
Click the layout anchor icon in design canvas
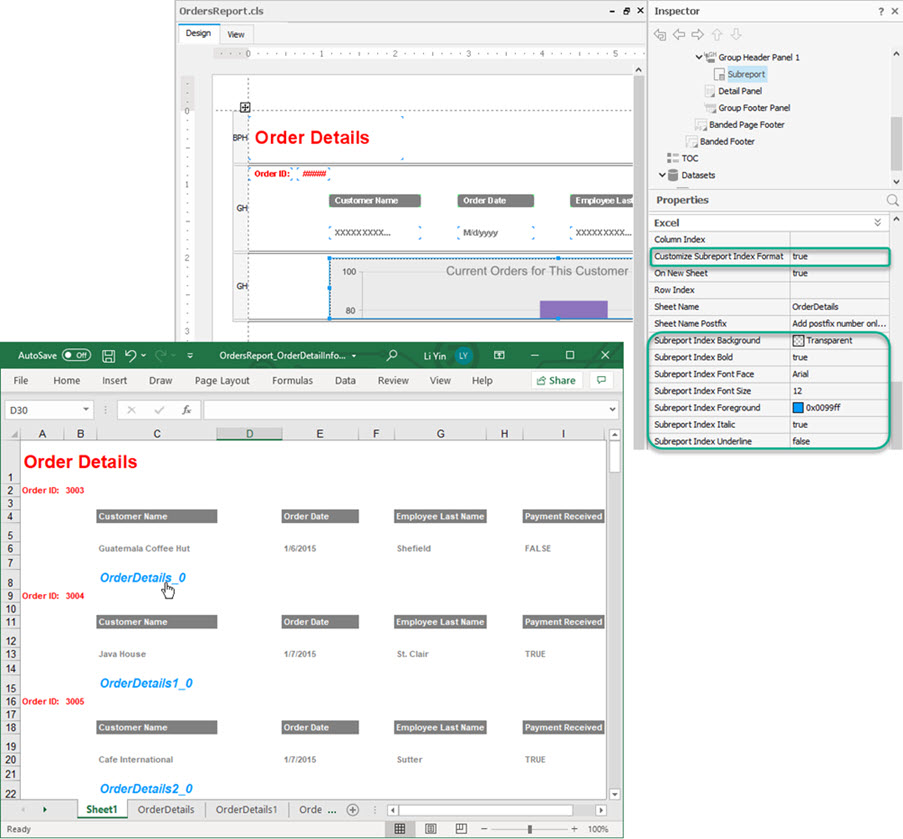[245, 107]
